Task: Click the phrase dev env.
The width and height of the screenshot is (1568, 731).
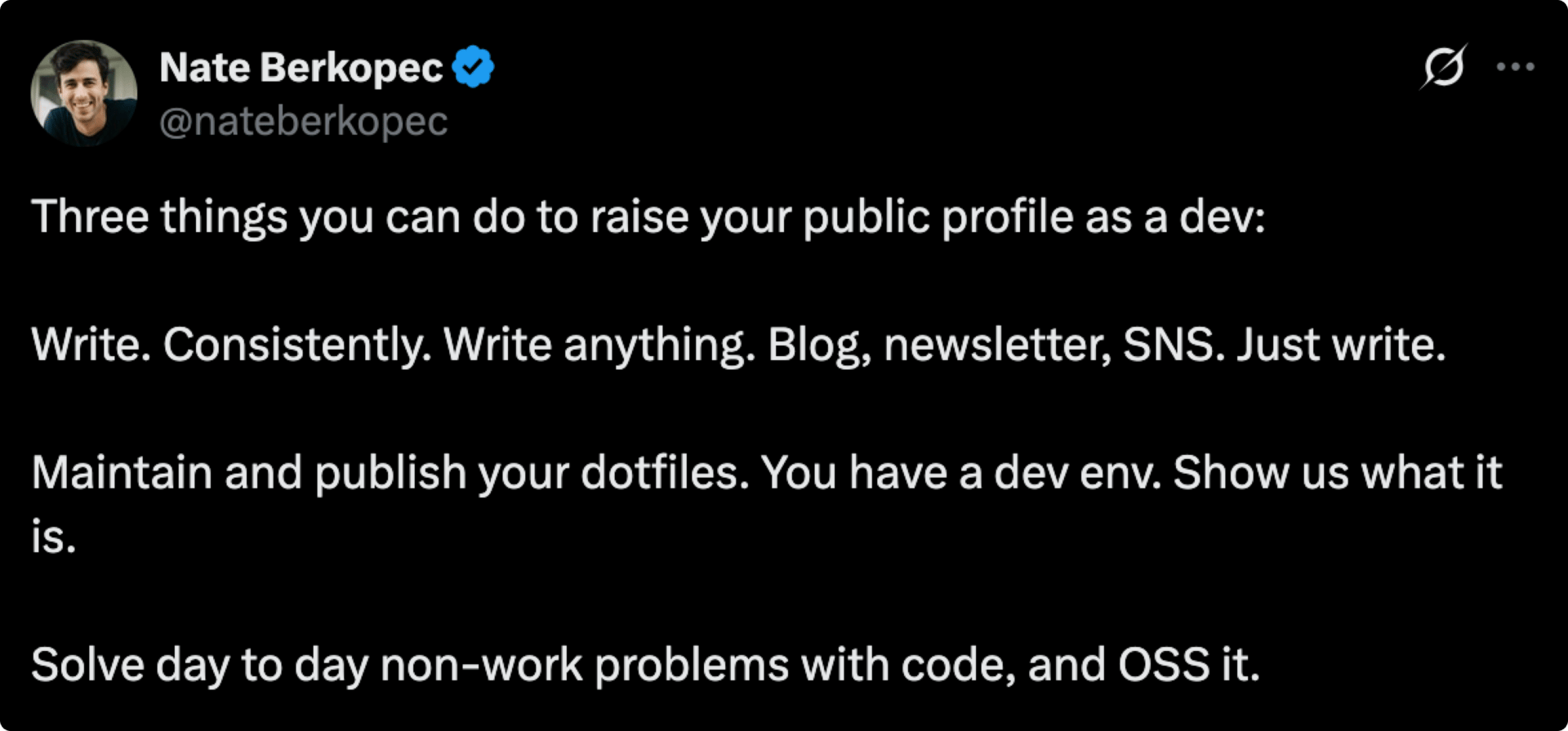Action: 1078,473
